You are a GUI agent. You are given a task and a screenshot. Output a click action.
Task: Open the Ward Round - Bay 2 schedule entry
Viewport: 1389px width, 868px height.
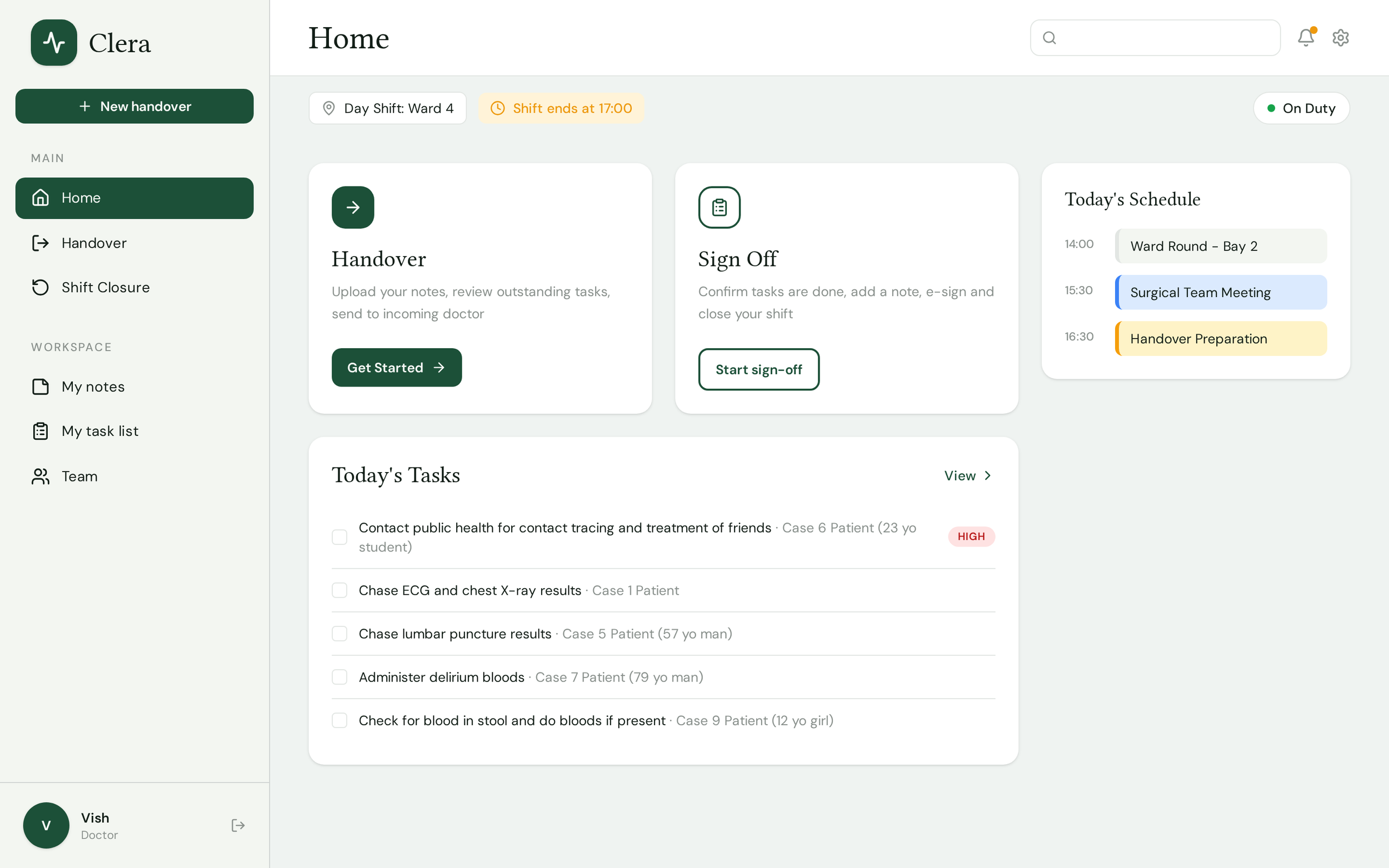point(1220,245)
